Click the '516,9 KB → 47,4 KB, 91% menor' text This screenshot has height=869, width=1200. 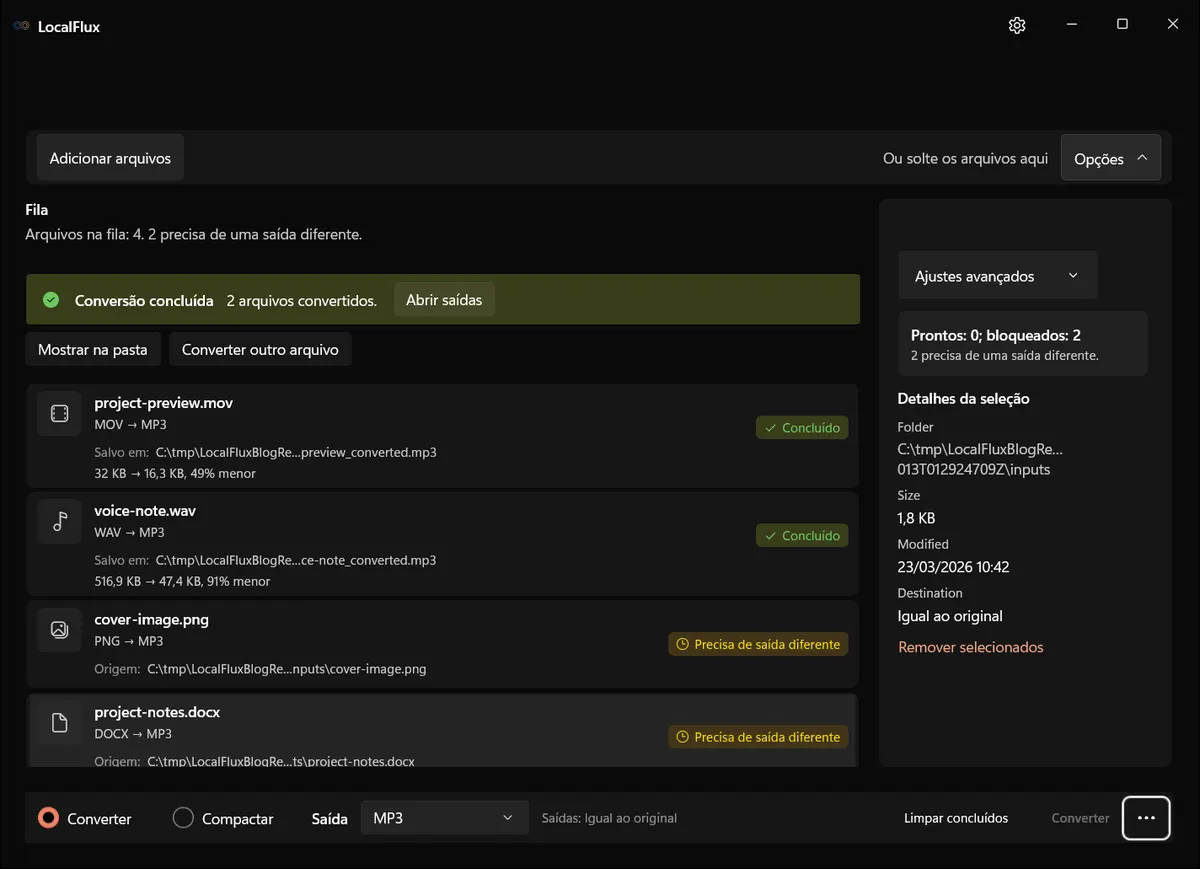pyautogui.click(x=182, y=581)
